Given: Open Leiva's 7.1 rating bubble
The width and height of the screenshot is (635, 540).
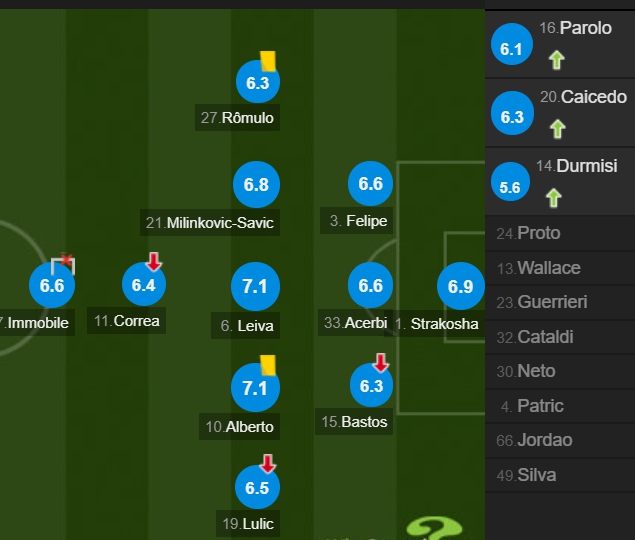Looking at the screenshot, I should tap(255, 286).
